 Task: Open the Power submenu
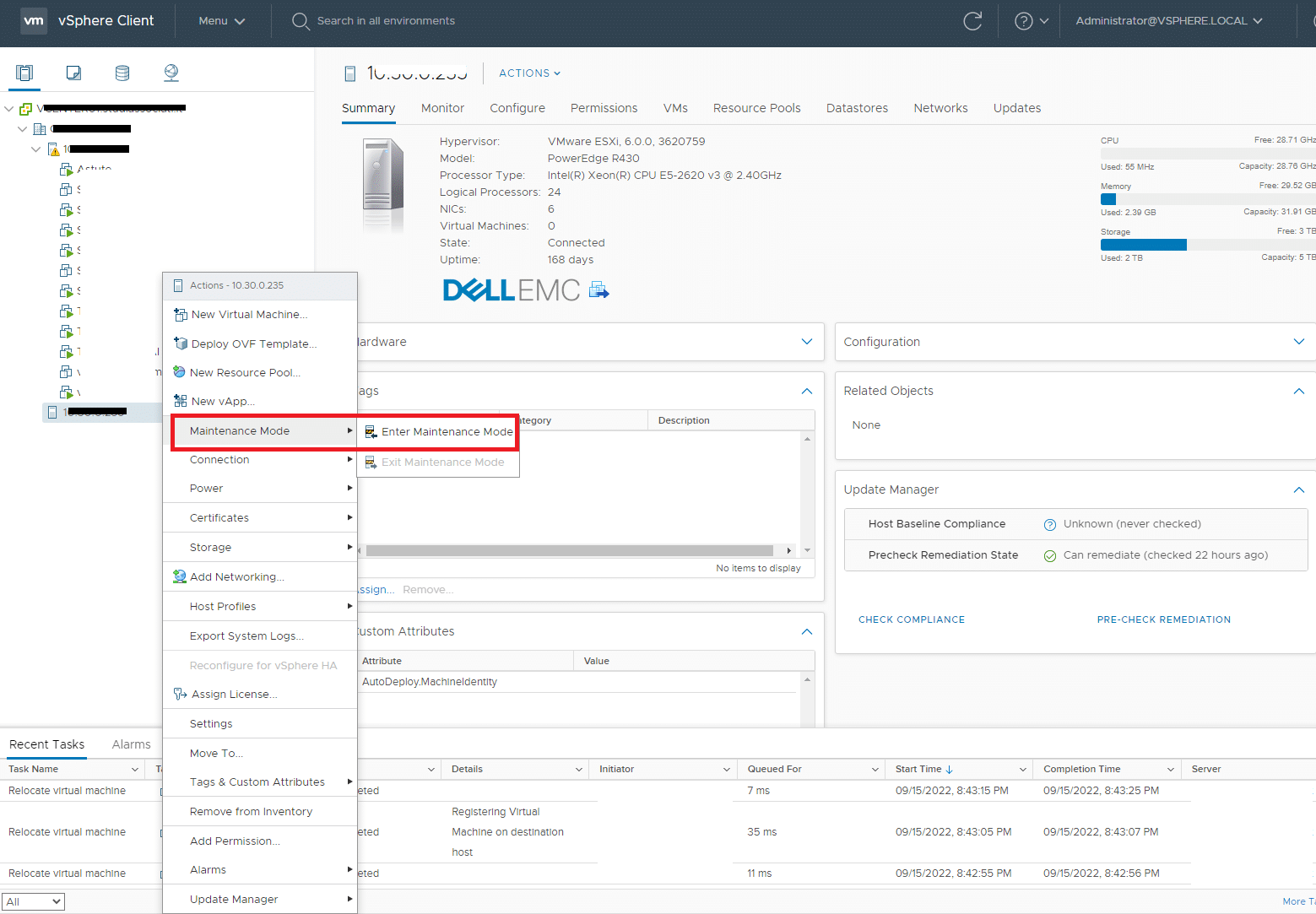[260, 489]
